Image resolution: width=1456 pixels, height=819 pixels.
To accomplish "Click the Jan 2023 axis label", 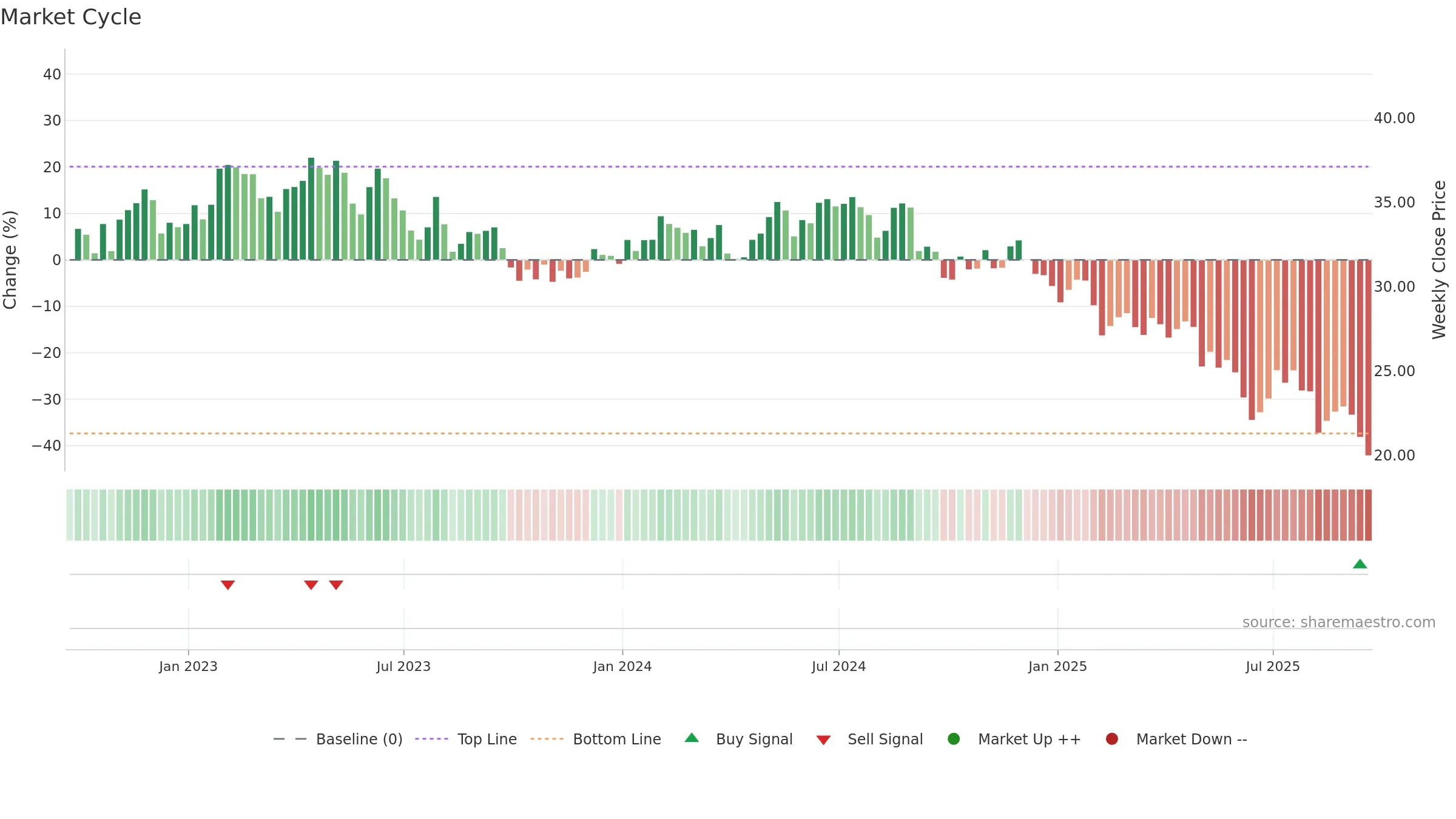I will pos(188,667).
